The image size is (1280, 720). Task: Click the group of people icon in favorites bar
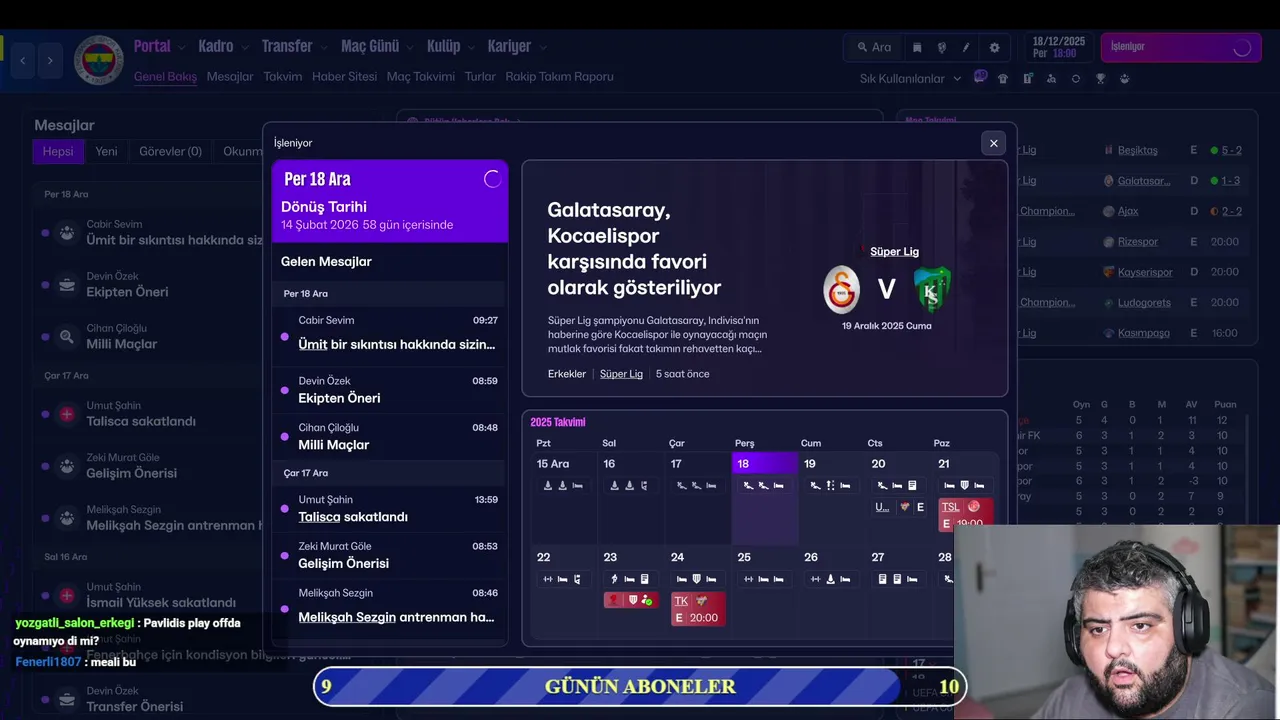pyautogui.click(x=1125, y=78)
